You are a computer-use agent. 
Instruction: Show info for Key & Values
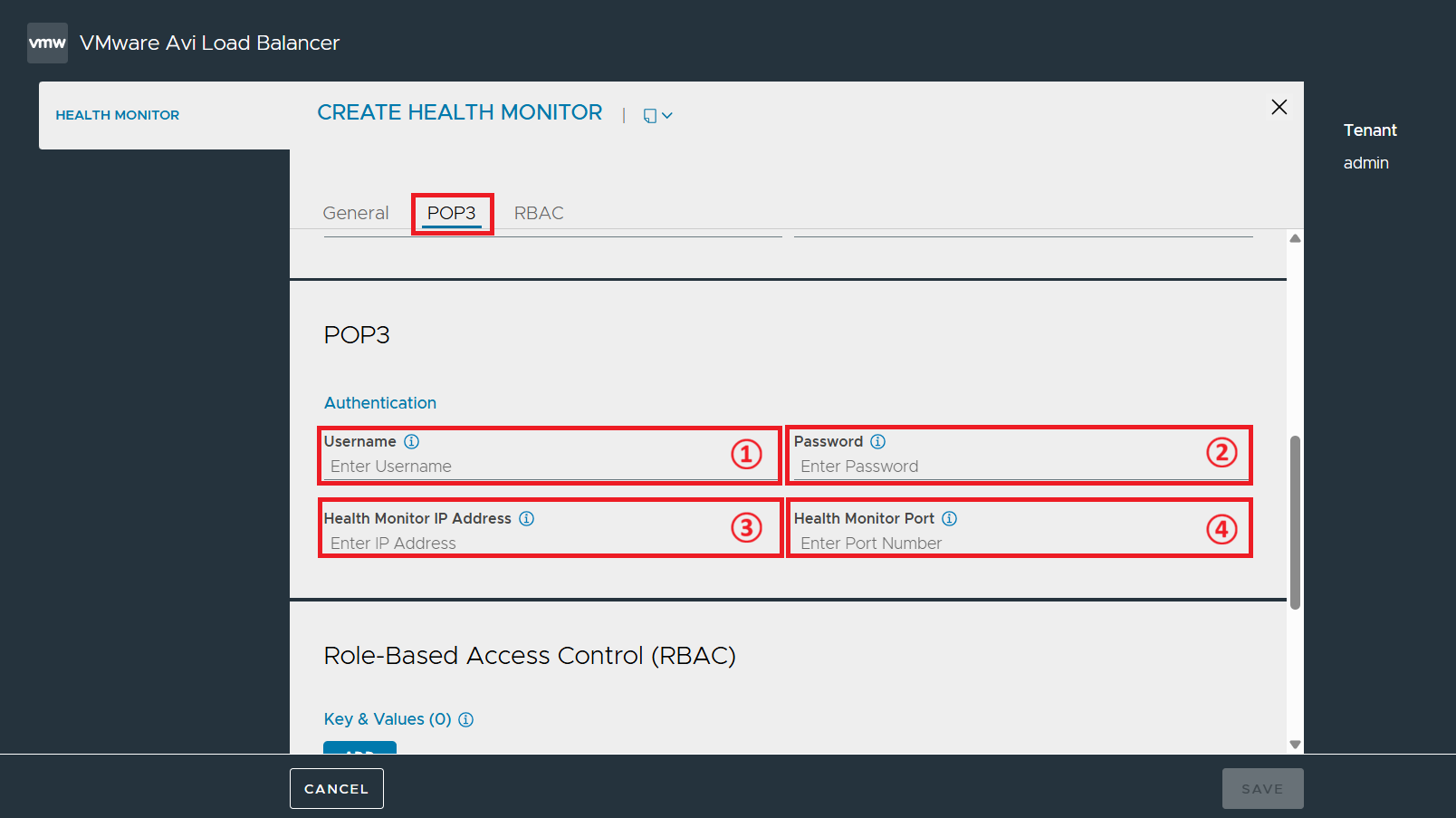[465, 719]
